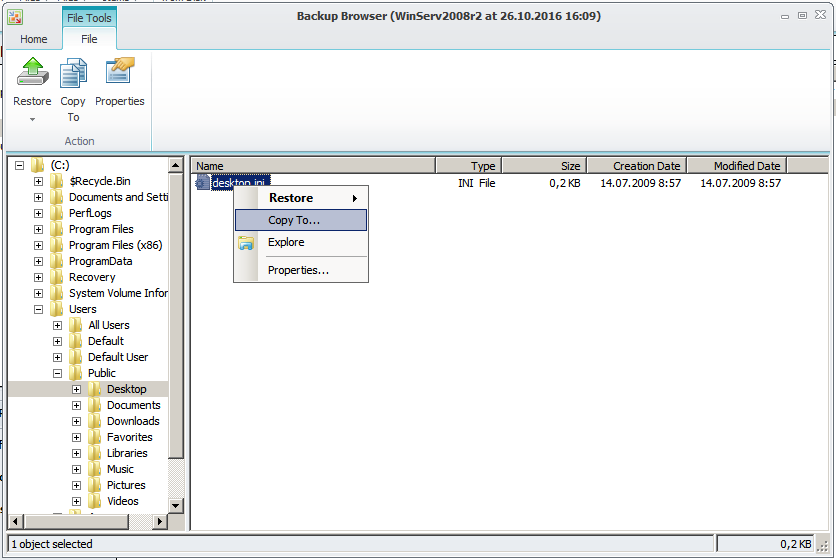The width and height of the screenshot is (836, 560).
Task: Click the Pictures folder icon
Action: 94,485
